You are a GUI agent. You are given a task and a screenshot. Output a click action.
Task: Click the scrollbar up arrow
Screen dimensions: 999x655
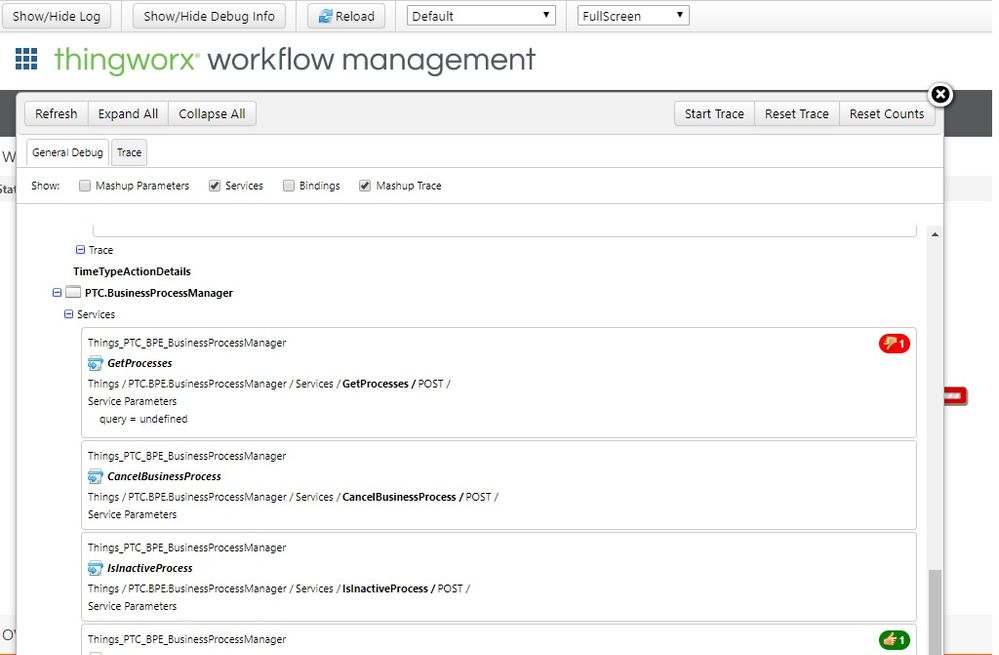coord(935,235)
